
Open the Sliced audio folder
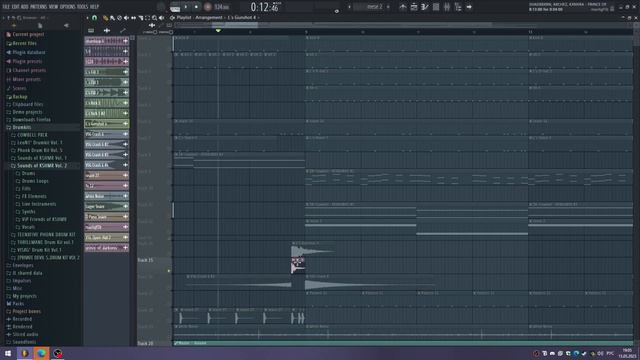(25, 334)
